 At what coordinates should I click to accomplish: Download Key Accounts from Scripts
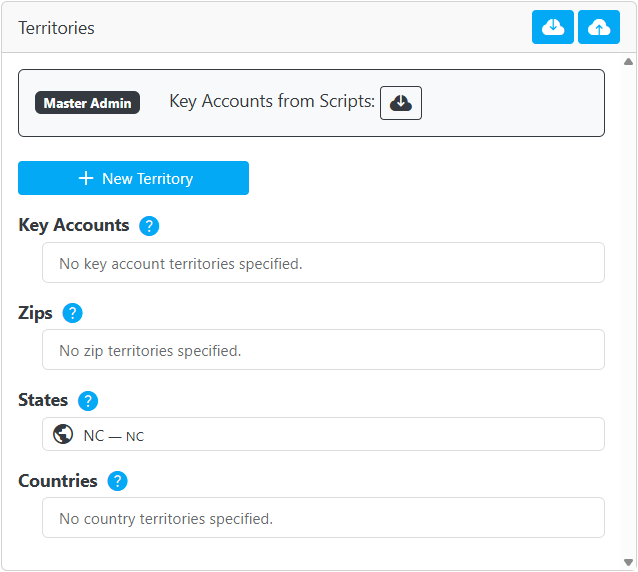click(401, 102)
